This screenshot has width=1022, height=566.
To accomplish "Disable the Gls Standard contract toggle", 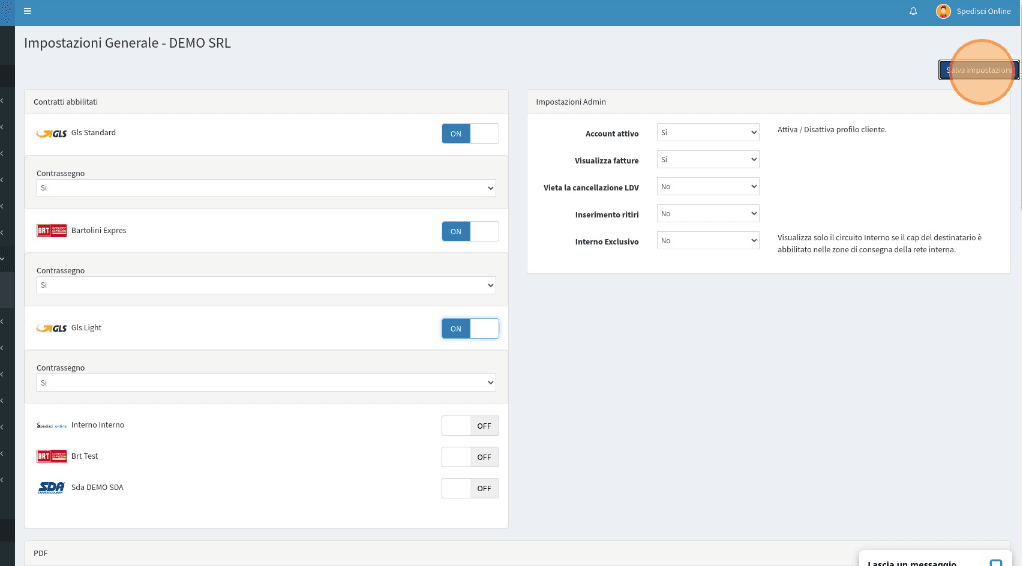I will click(x=469, y=134).
